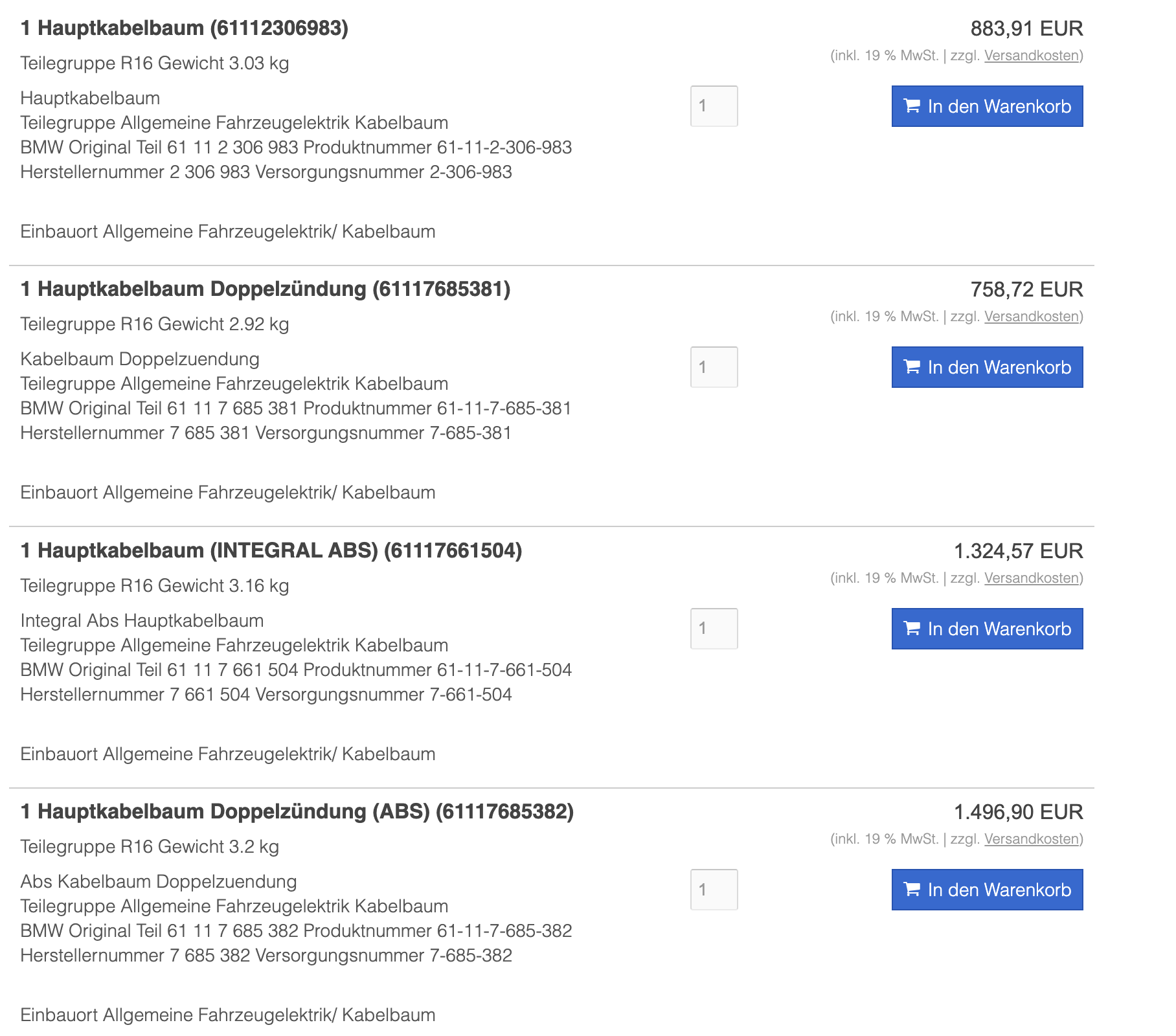Open Versandkosten link under 1.496,90 EUR
This screenshot has width=1176, height=1036.
pos(1031,839)
